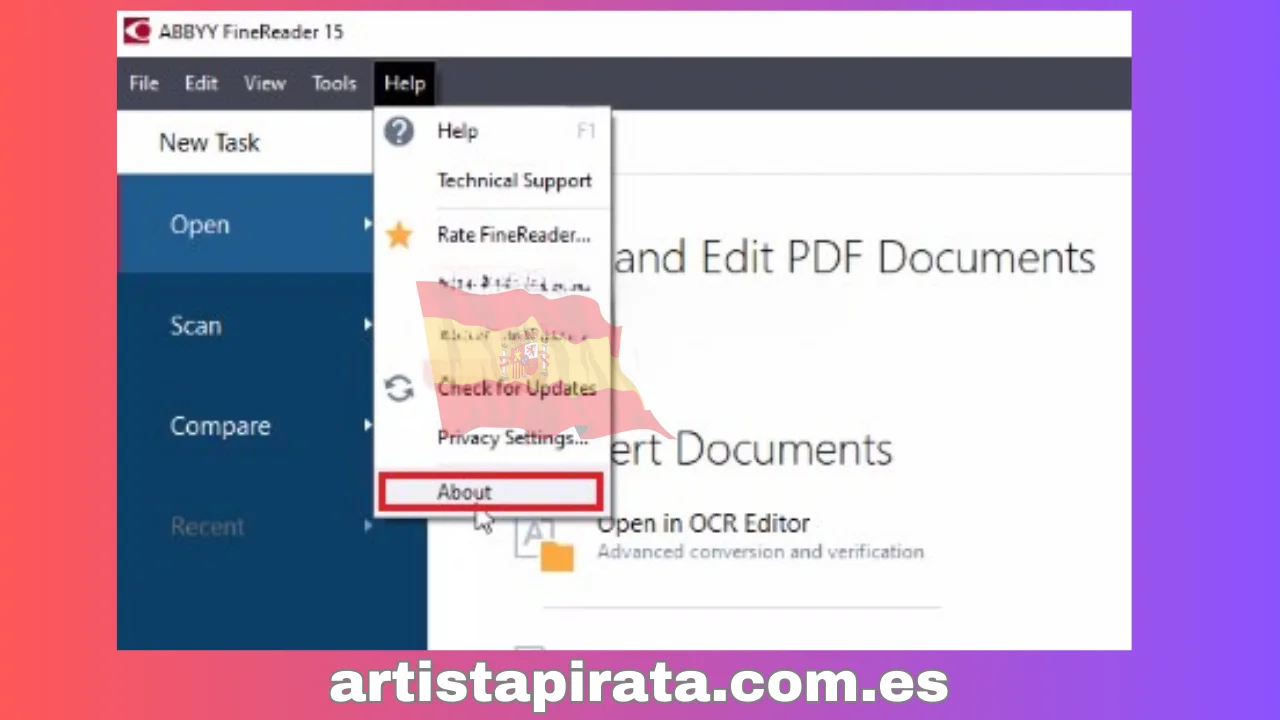
Task: Click the ABBYY FineReader logo in title bar
Action: pyautogui.click(x=136, y=32)
